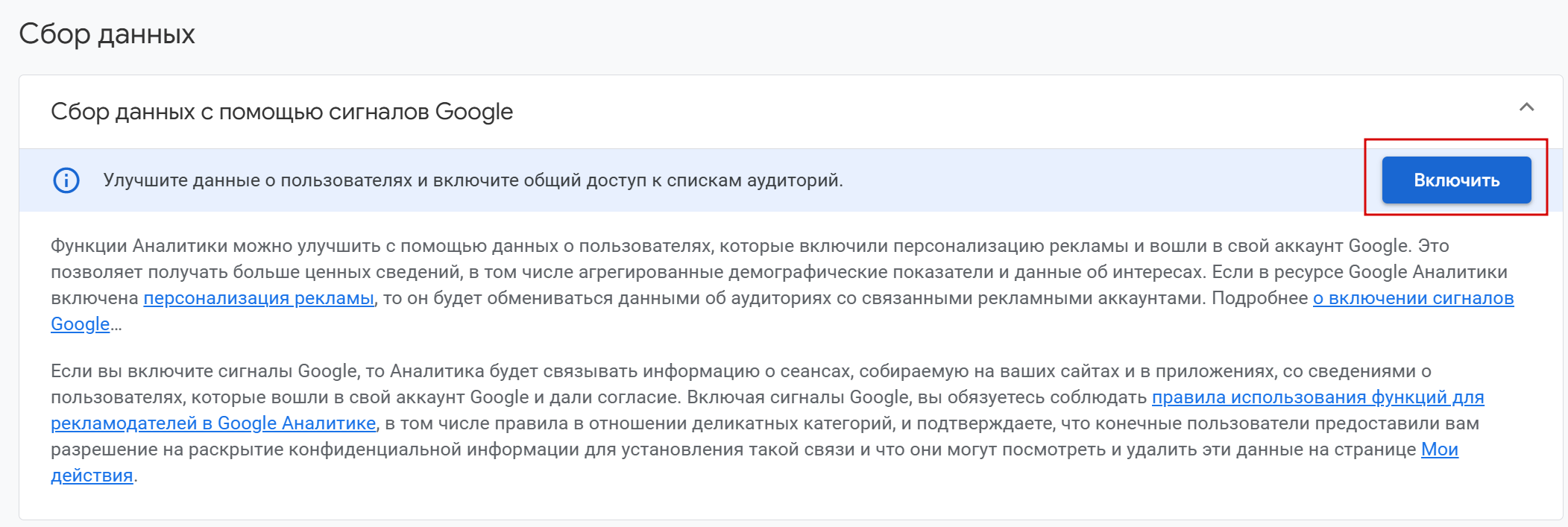Open the Мои link after 'на странице'
The width and height of the screenshot is (1568, 527).
click(x=1439, y=449)
